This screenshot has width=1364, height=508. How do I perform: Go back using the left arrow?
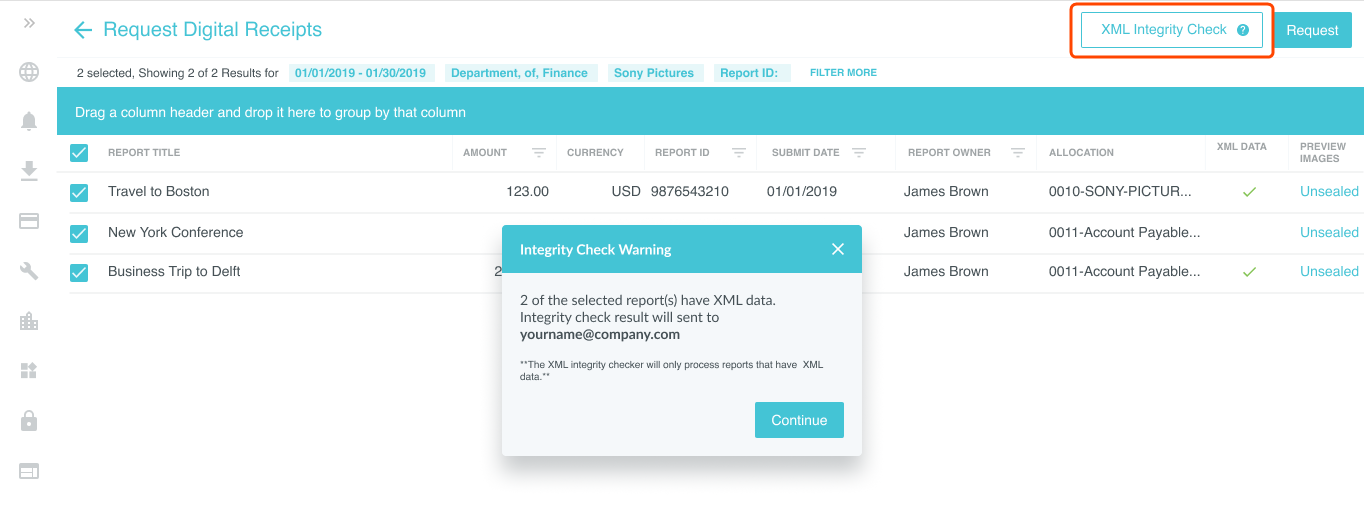(83, 30)
